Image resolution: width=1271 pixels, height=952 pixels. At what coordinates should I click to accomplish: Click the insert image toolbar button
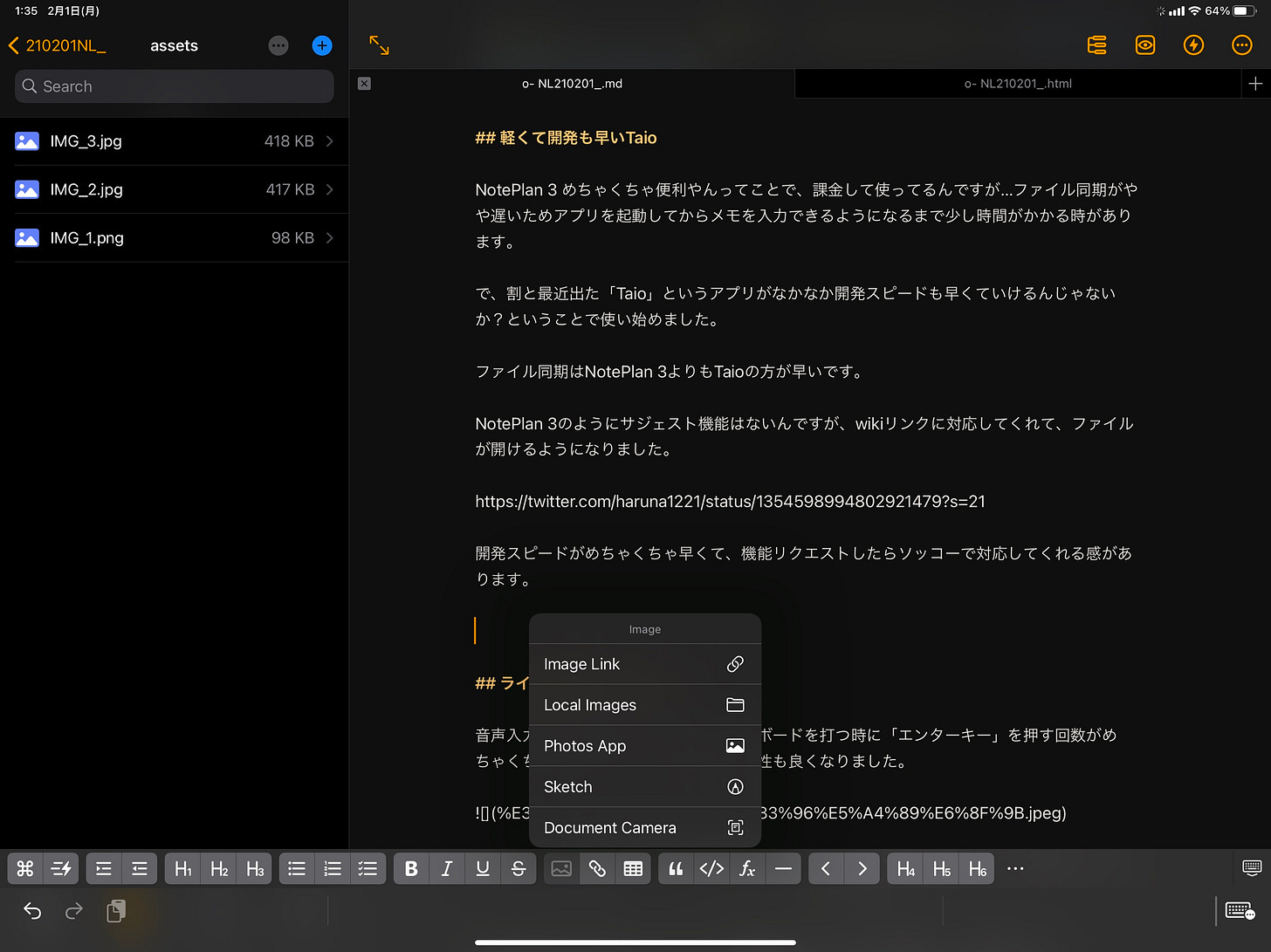(x=561, y=868)
